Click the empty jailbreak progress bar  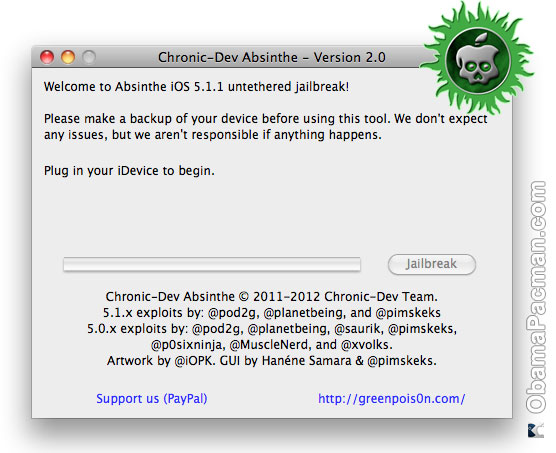click(212, 264)
